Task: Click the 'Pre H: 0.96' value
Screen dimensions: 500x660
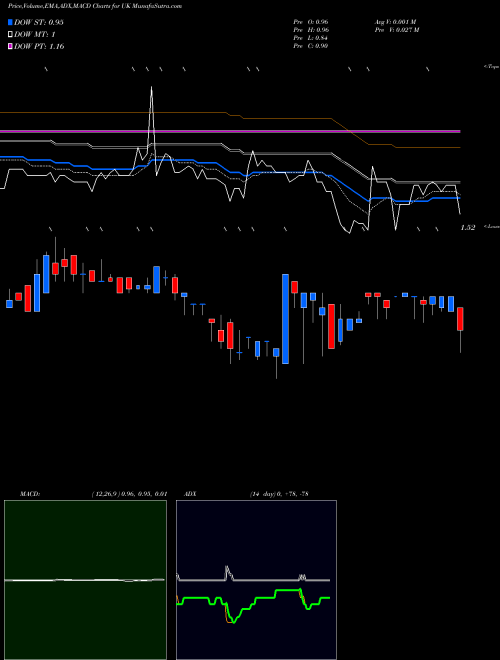Action: (x=311, y=30)
